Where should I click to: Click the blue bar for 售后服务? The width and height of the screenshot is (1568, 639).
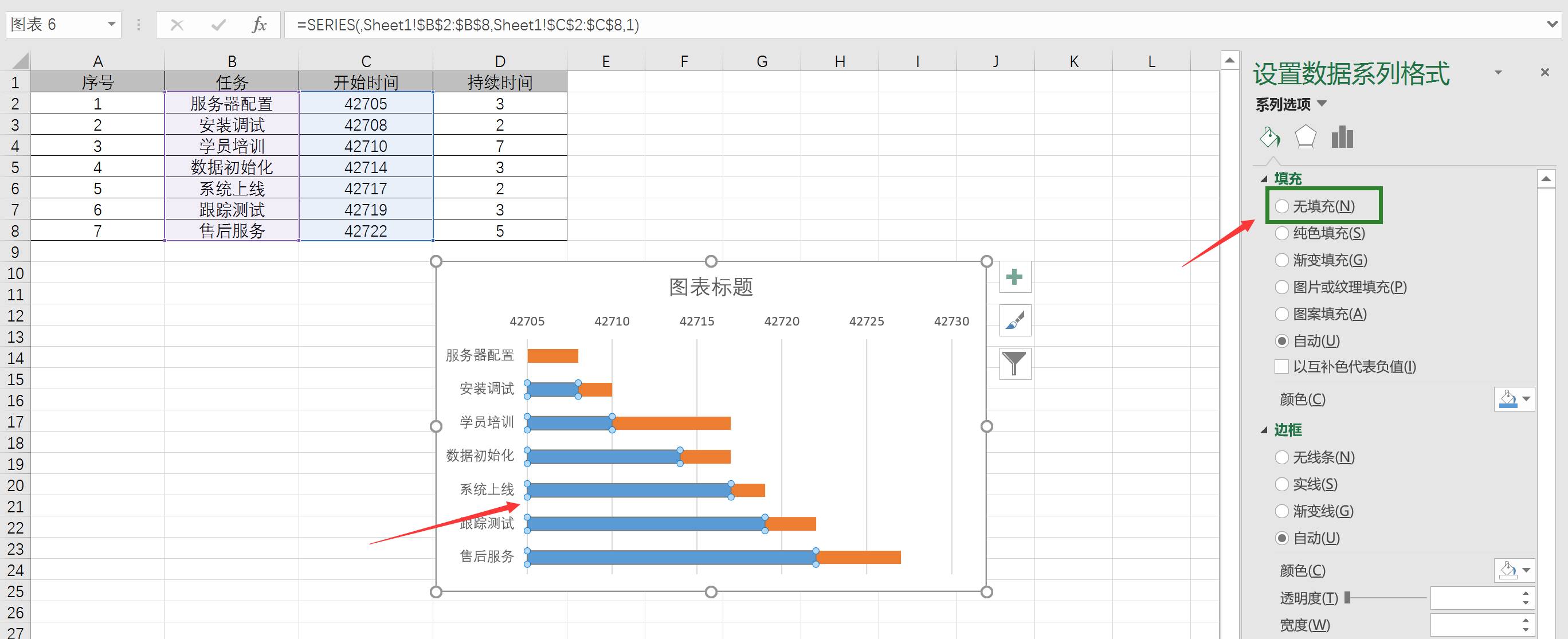click(672, 557)
